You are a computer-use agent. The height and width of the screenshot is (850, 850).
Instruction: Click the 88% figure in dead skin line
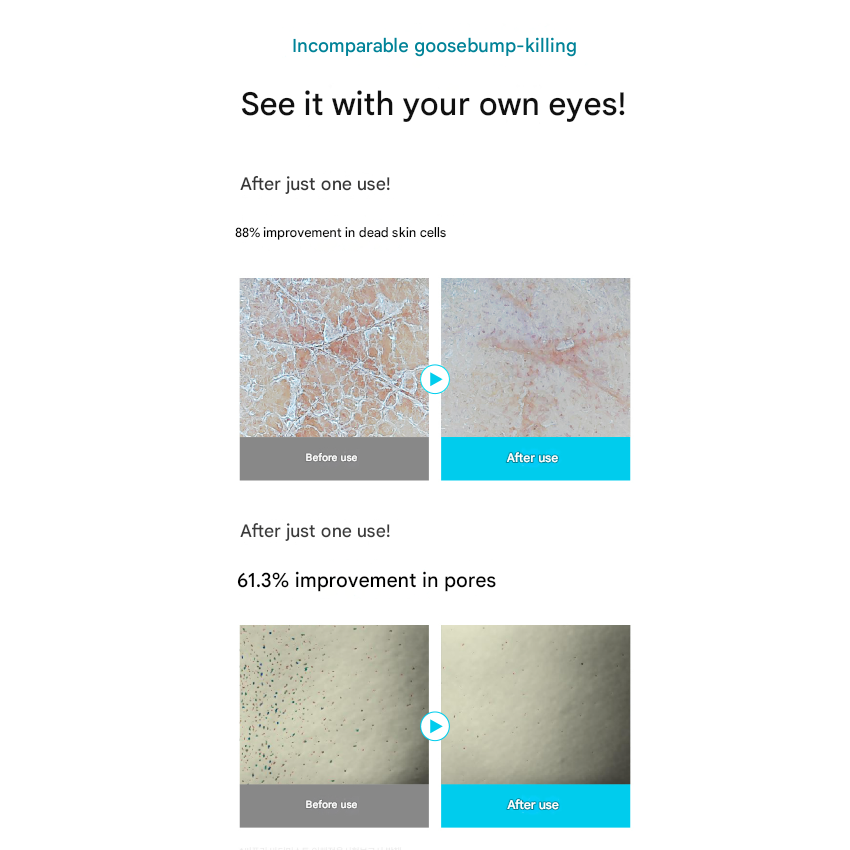click(x=248, y=233)
